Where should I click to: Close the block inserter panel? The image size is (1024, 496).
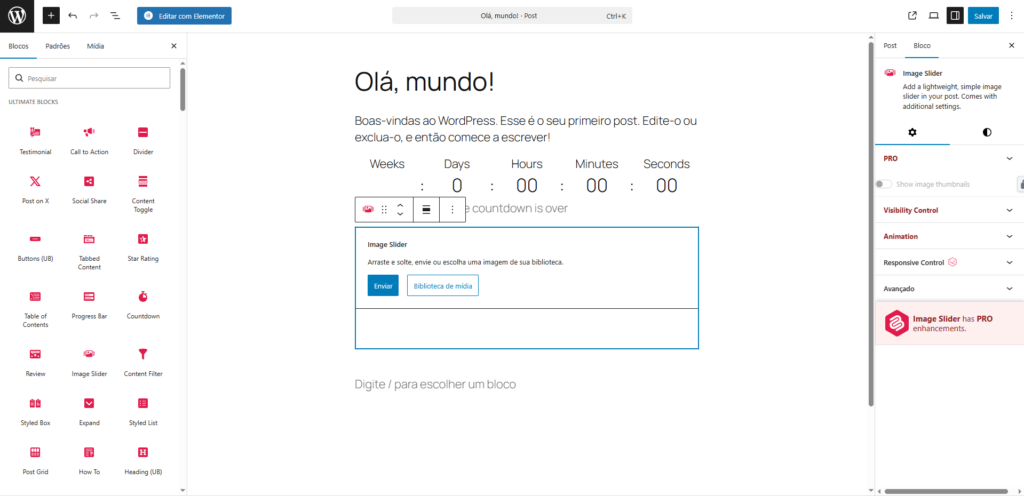tap(174, 46)
